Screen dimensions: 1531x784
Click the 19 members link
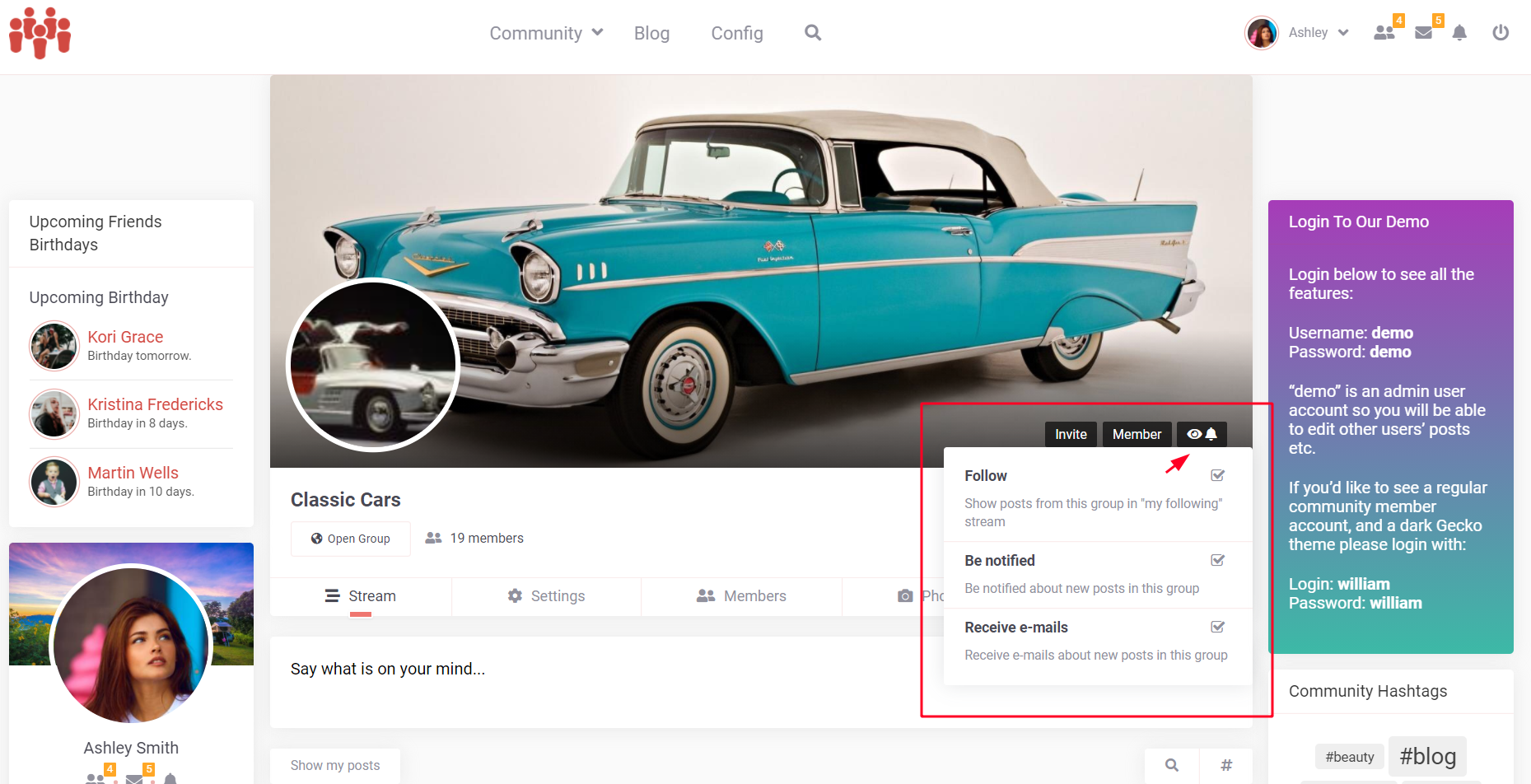(x=474, y=538)
